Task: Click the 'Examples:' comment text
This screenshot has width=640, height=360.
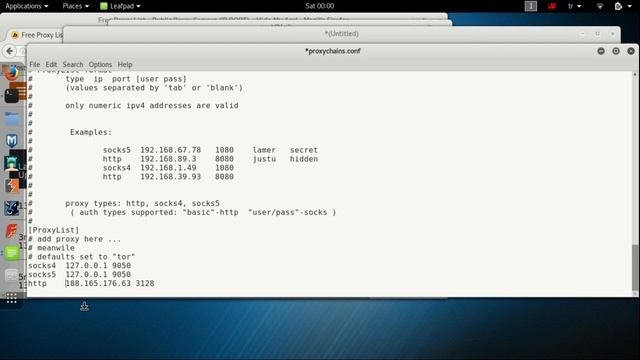Action: point(91,132)
